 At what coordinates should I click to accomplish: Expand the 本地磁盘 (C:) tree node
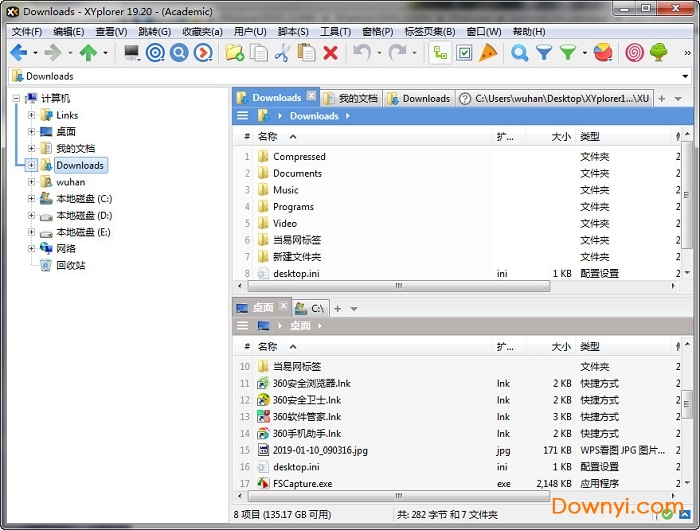[x=31, y=199]
